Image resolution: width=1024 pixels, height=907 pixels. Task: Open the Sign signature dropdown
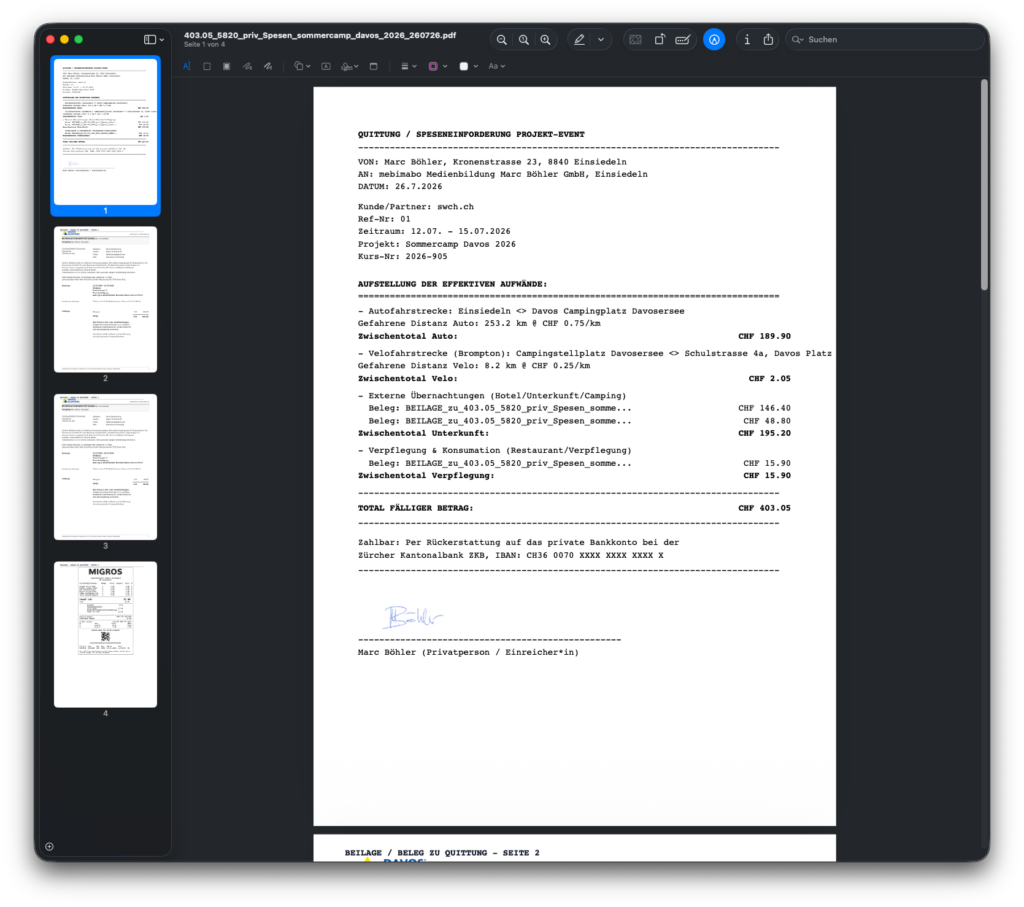(x=349, y=66)
